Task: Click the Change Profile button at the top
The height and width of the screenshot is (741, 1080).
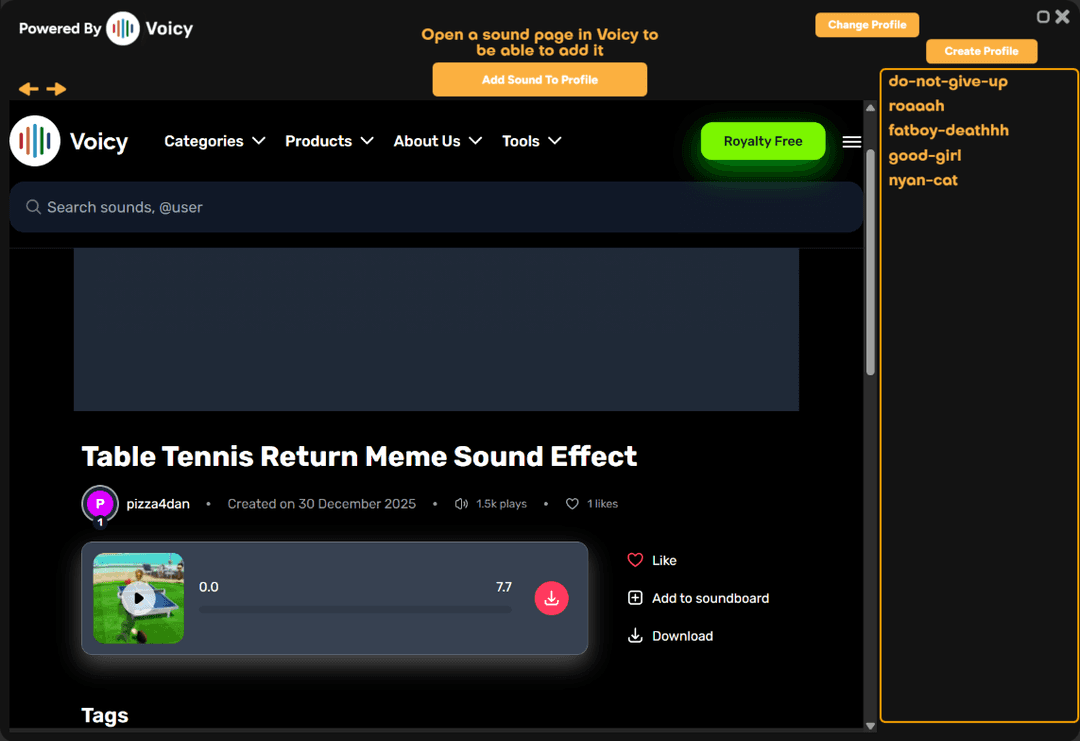Action: tap(866, 24)
